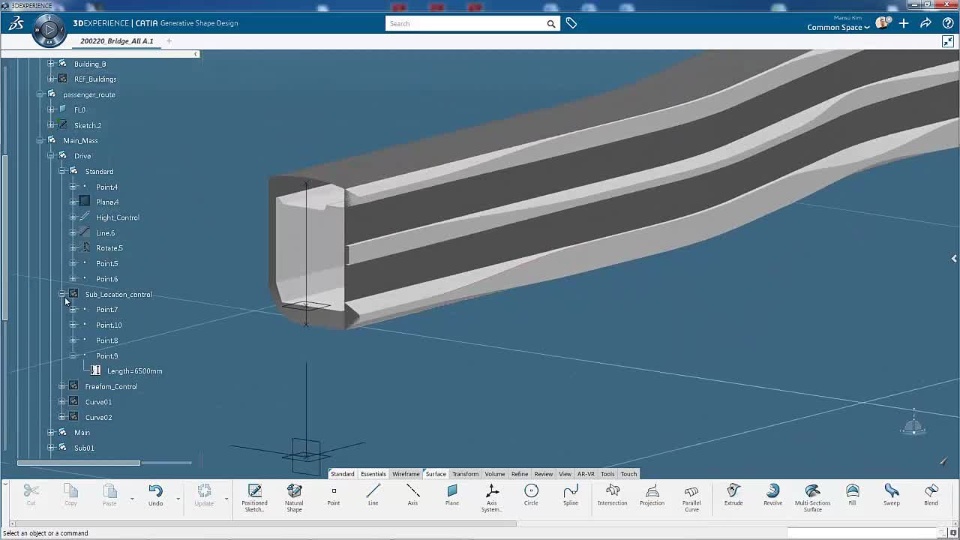Activate the Parallel Curve tool
960x540 pixels.
[692, 497]
